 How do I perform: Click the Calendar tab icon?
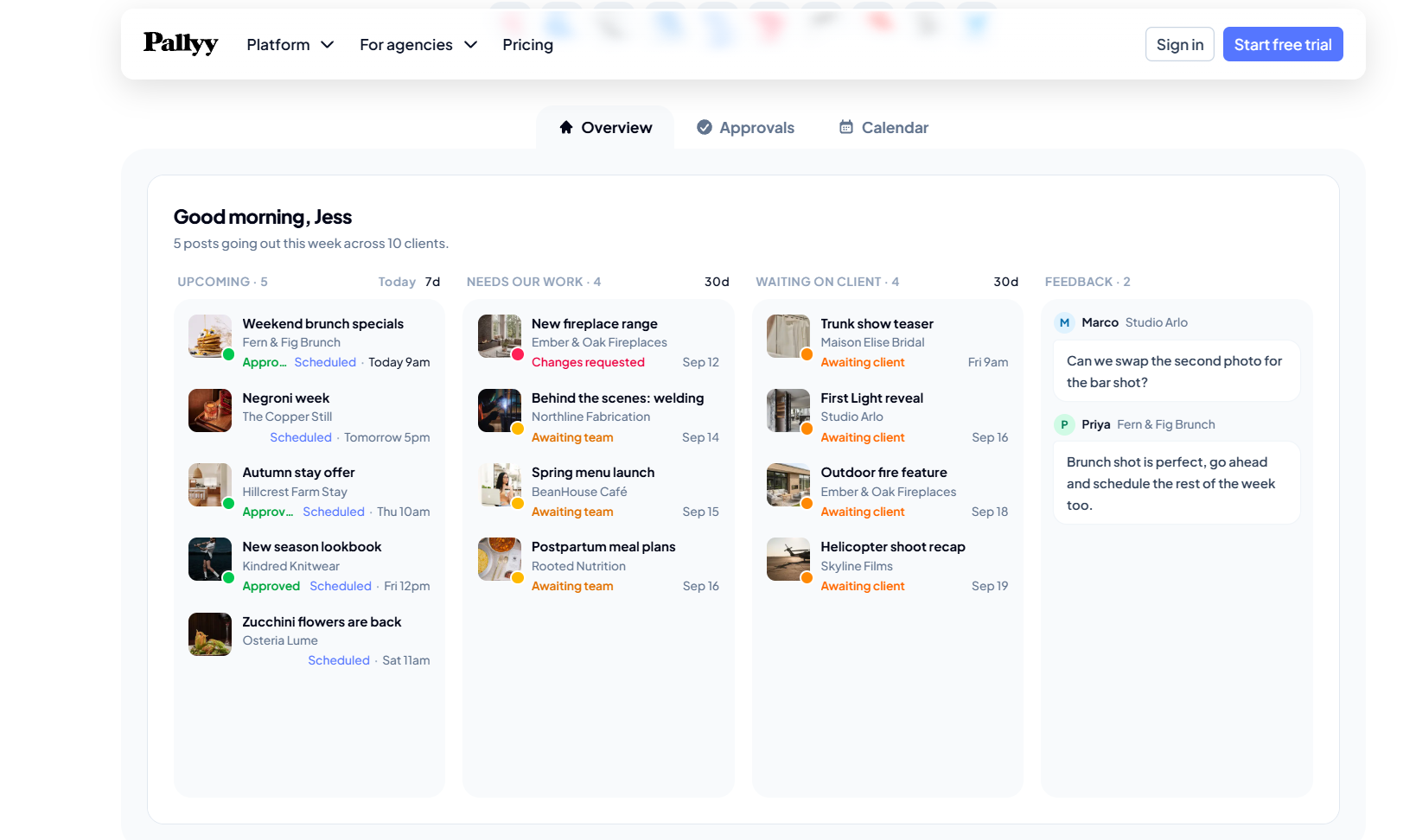click(x=846, y=127)
